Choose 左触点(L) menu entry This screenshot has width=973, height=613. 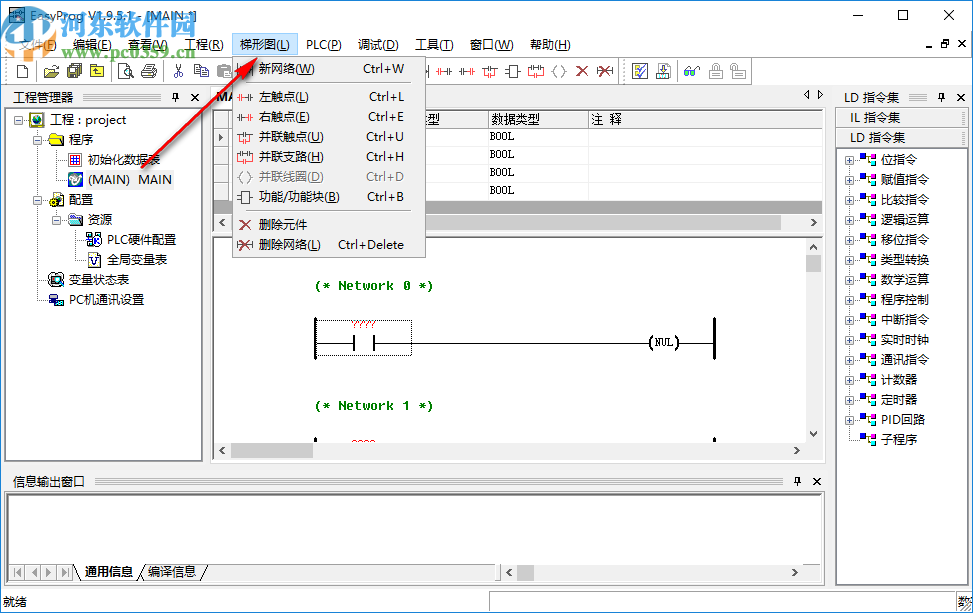[329, 97]
